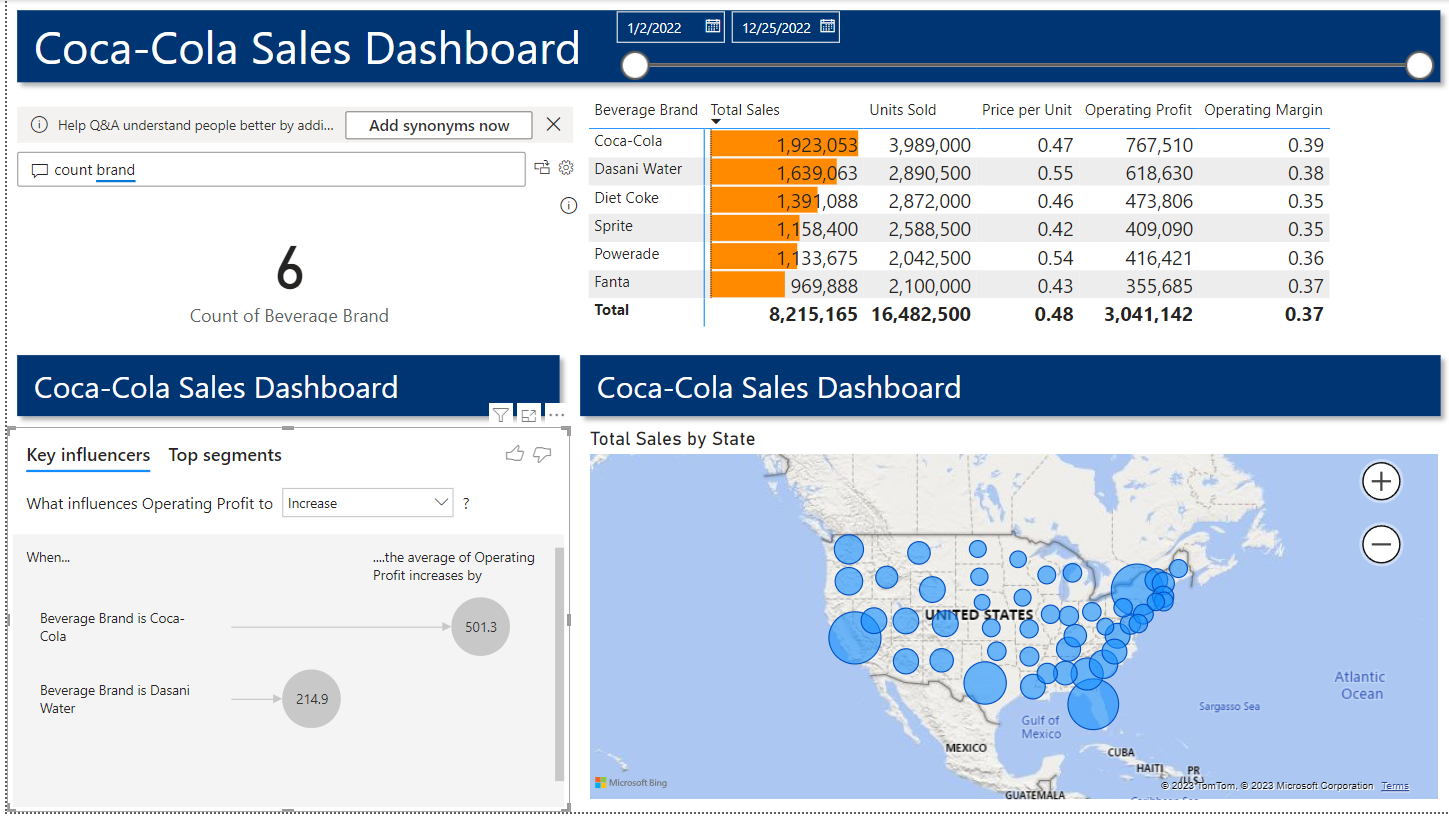The width and height of the screenshot is (1449, 817).
Task: Click the 3,989,000 units sold cell
Action: [x=930, y=146]
